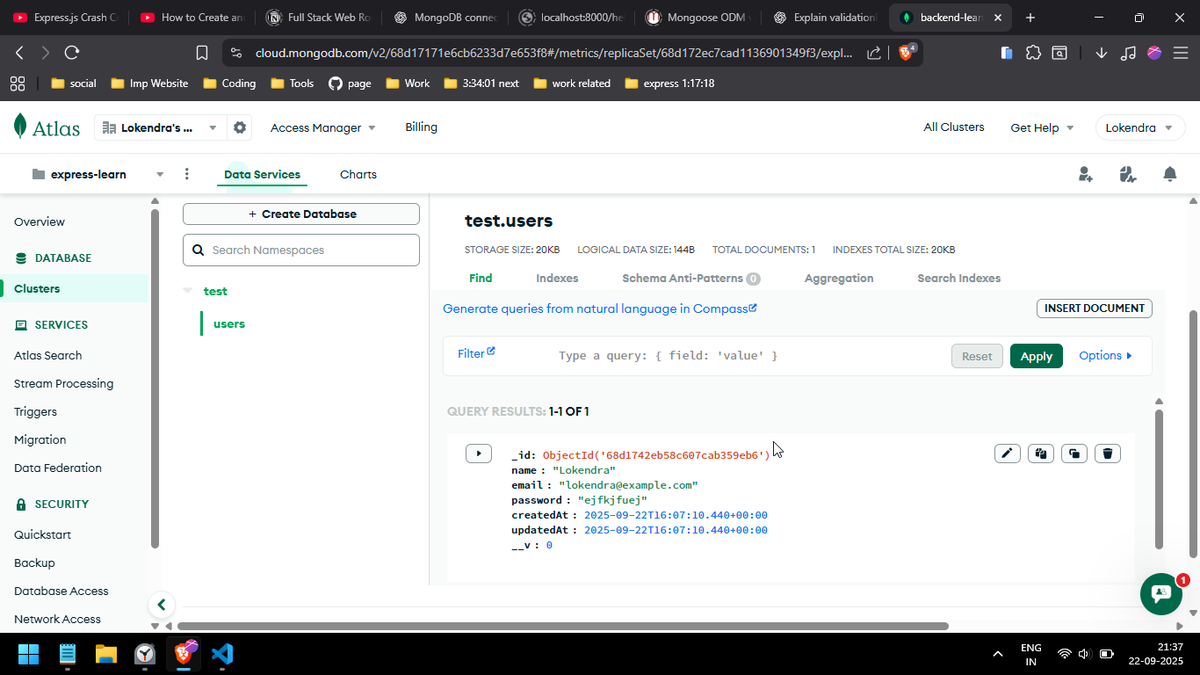This screenshot has height=675, width=1200.
Task: Open GitHub page bookmark
Action: (350, 83)
